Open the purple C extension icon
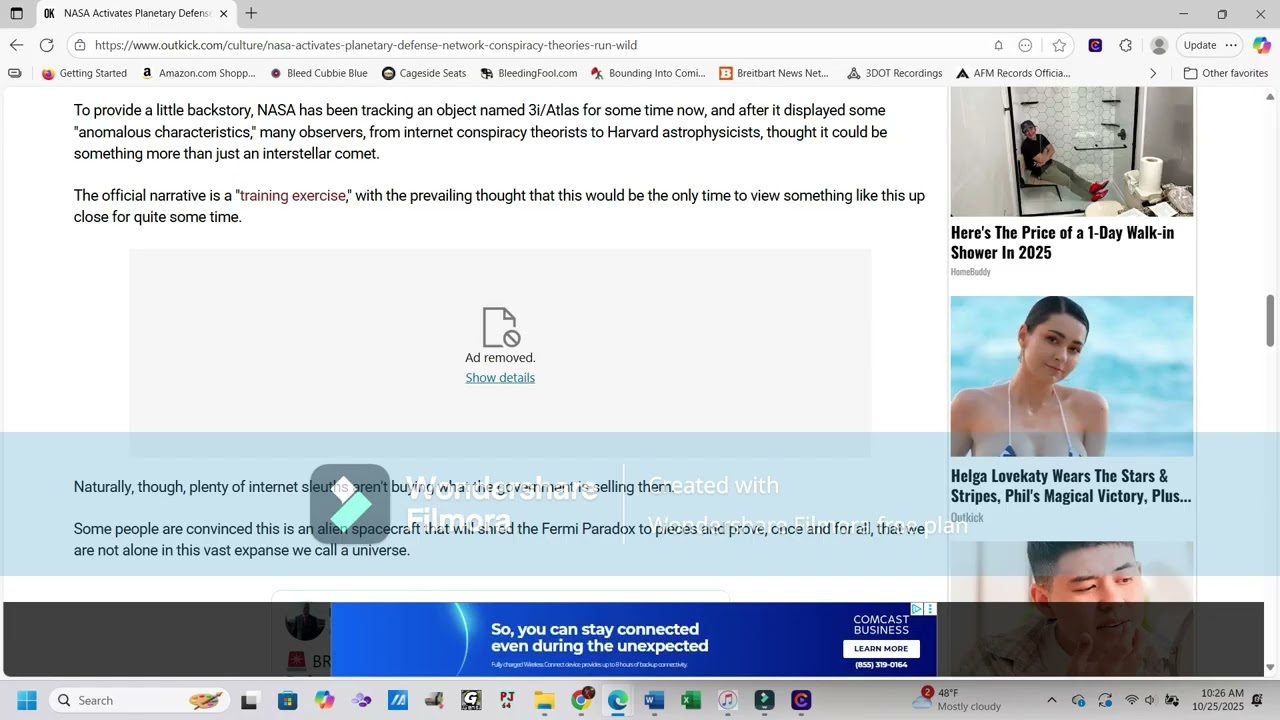 1095,45
